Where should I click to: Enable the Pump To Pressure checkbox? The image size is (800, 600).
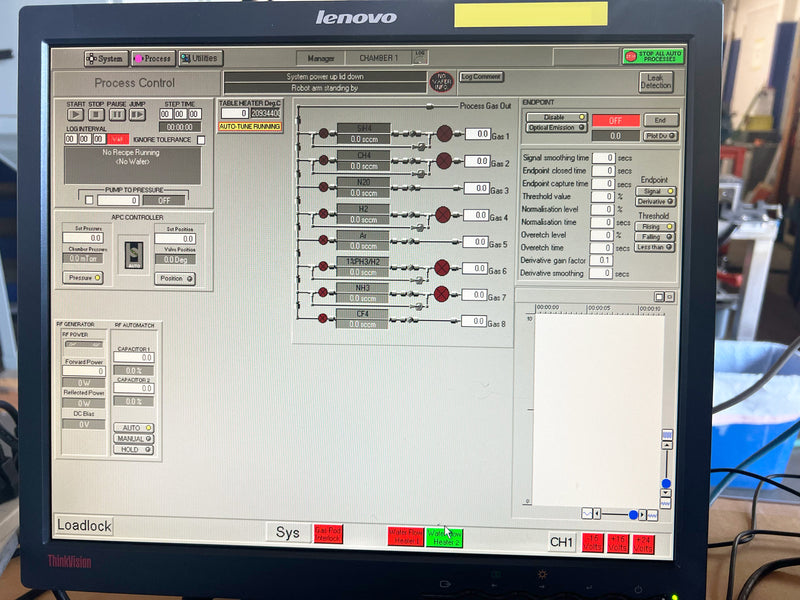point(89,200)
